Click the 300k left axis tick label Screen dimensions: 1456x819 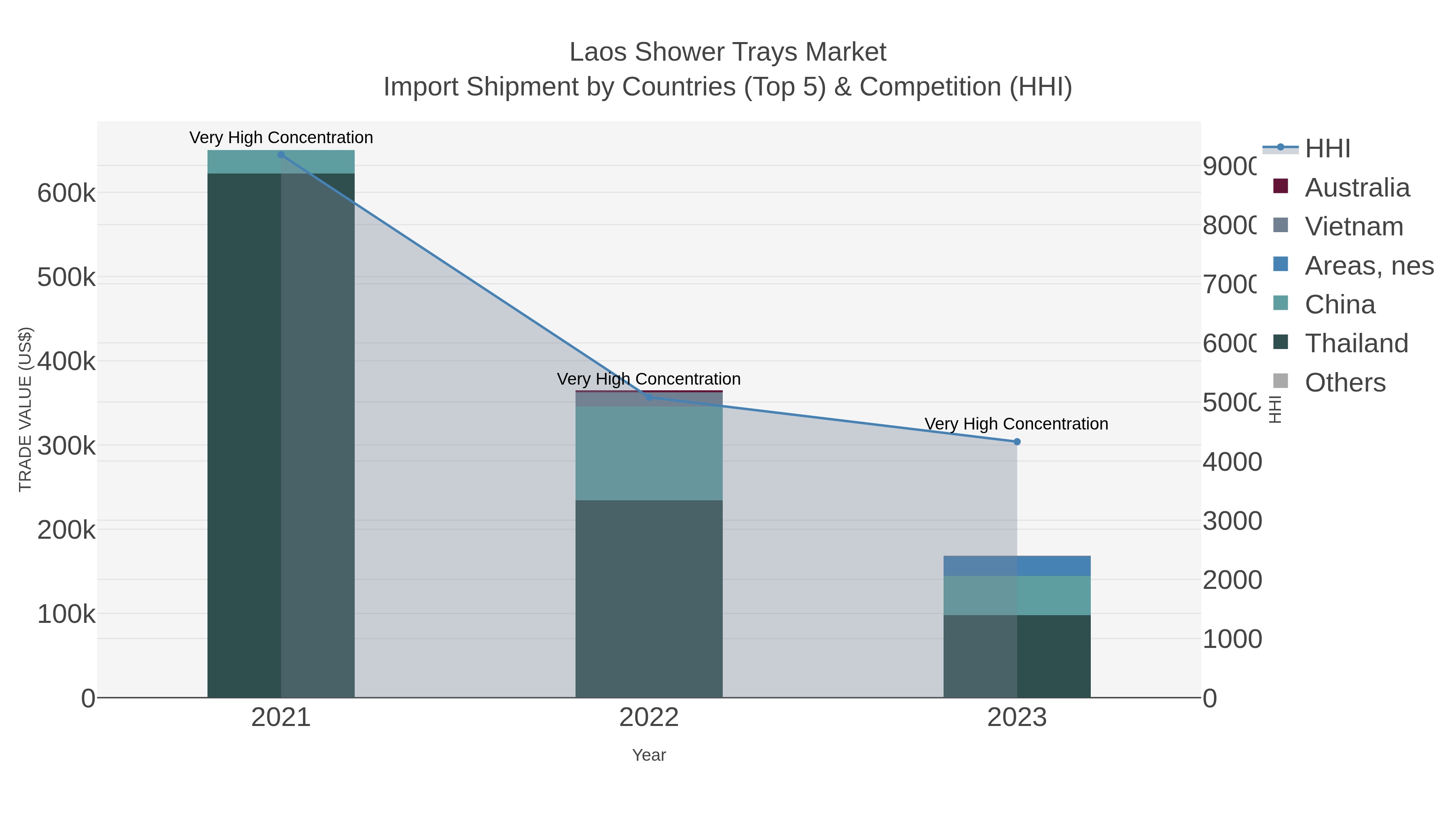(x=67, y=446)
